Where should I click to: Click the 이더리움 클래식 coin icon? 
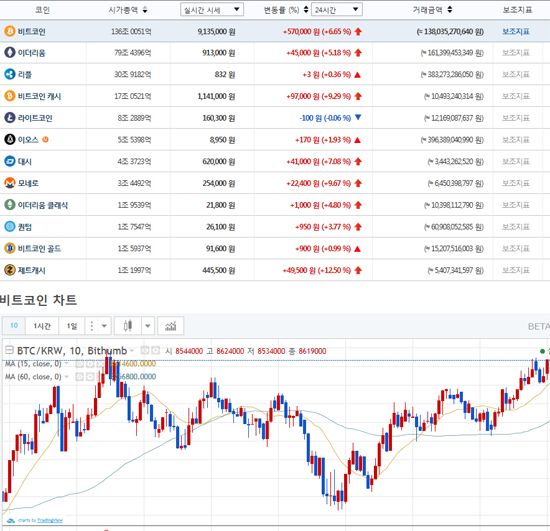point(10,204)
